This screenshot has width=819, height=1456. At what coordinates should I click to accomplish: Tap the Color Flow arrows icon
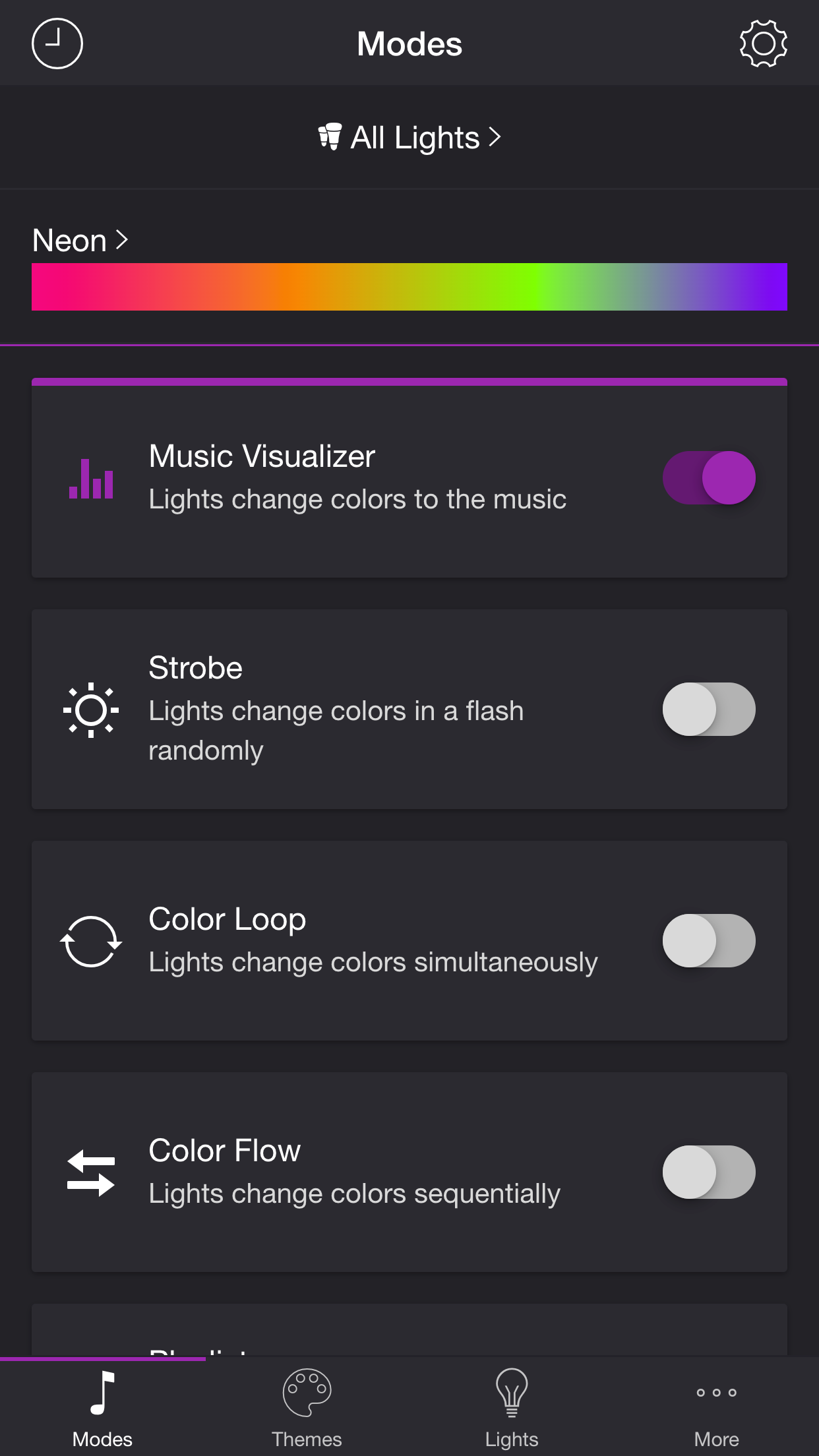91,1173
